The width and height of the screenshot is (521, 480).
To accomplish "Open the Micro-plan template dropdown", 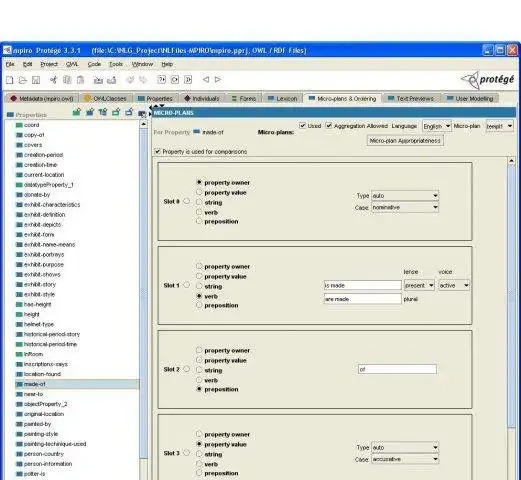I will [x=499, y=126].
